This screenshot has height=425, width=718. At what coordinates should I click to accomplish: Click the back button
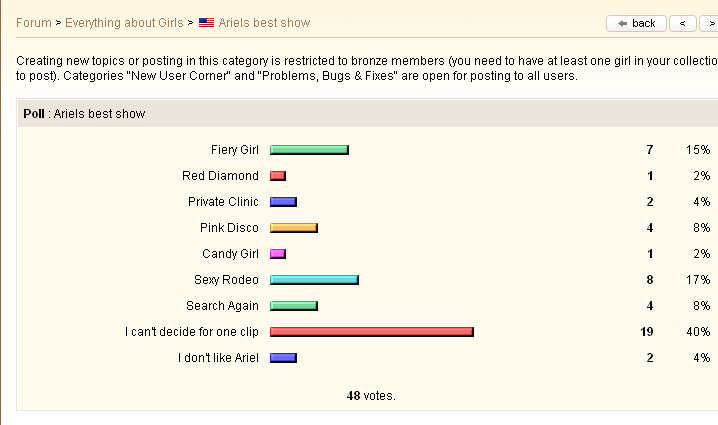click(x=636, y=23)
